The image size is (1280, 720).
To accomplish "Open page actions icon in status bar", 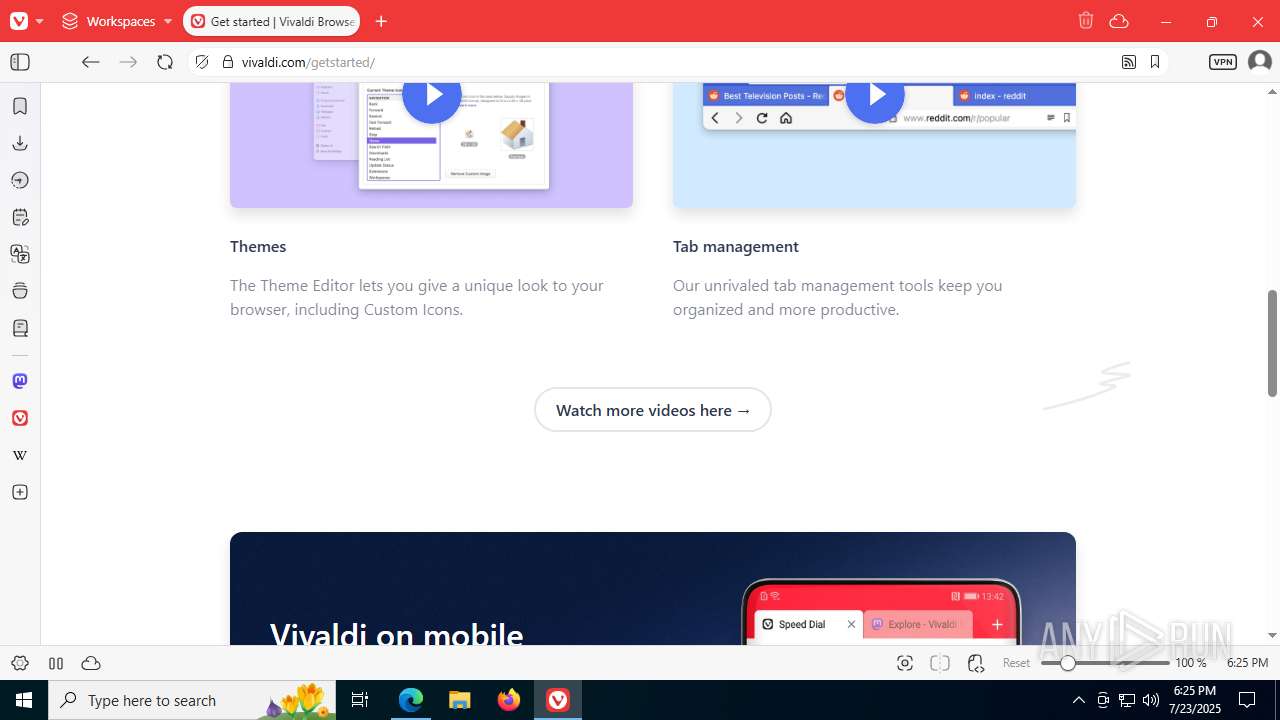I will 976,663.
